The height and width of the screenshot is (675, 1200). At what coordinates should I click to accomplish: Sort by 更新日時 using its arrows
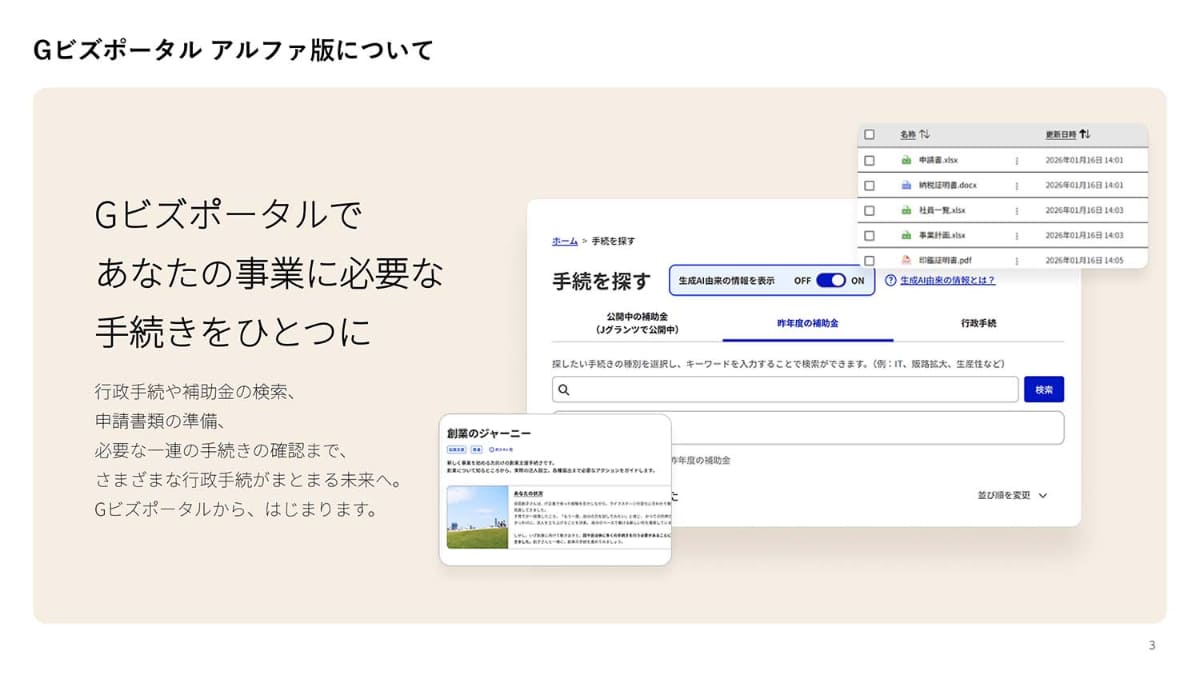(x=1085, y=134)
